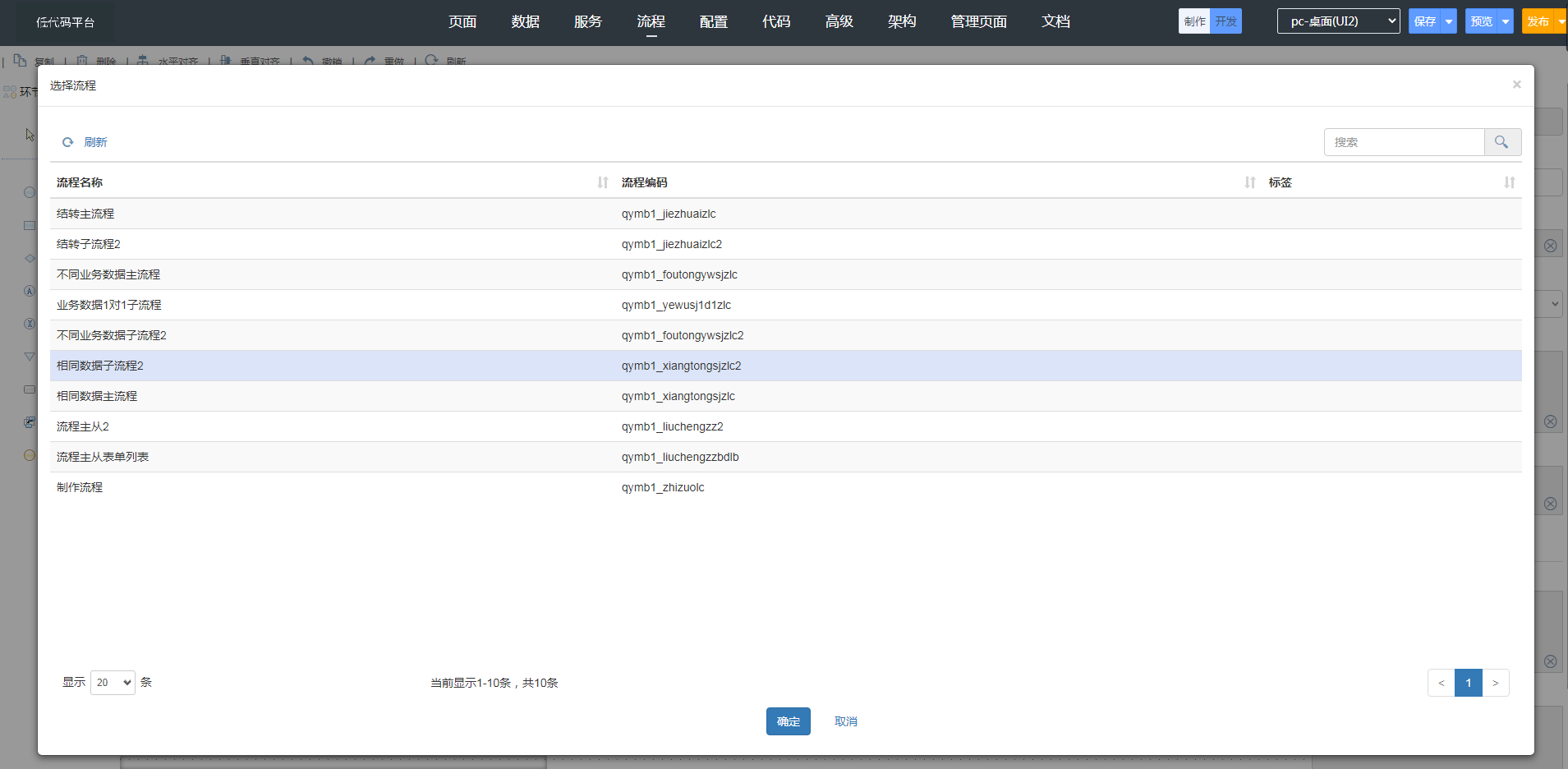Open the 管理页面 menu in top navigation
This screenshot has width=1568, height=769.
pos(978,21)
